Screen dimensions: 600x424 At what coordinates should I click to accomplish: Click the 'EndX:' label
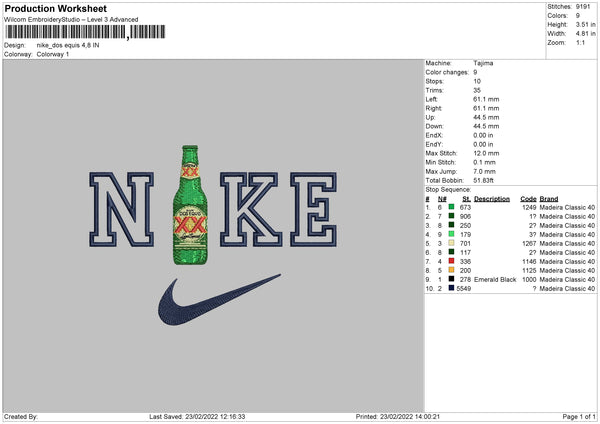[x=434, y=135]
